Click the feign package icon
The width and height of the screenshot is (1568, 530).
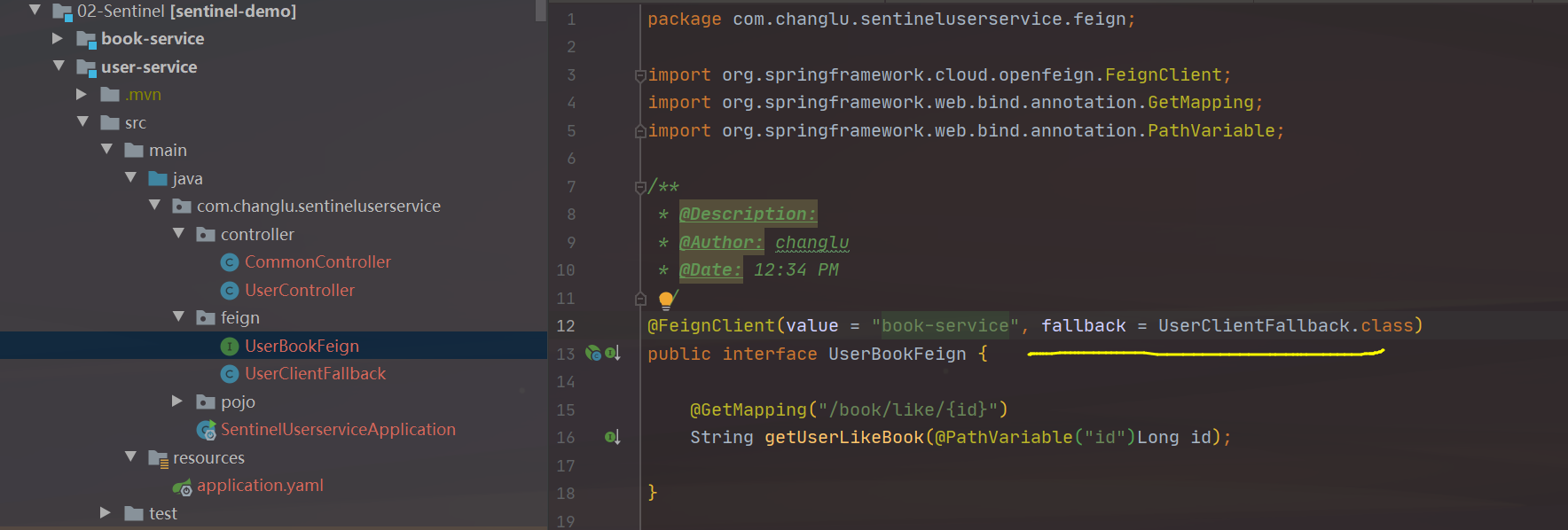(x=206, y=317)
